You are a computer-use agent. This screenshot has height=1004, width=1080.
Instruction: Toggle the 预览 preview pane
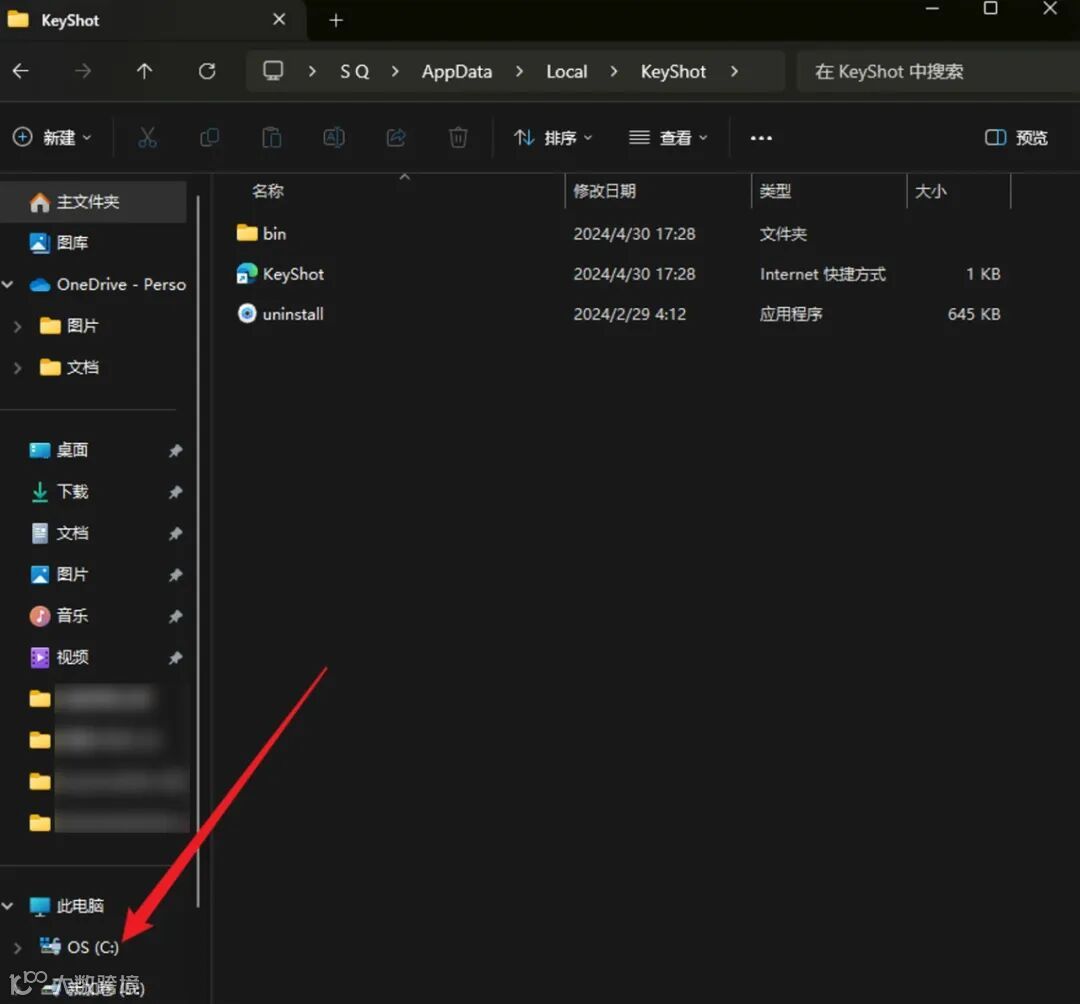click(x=1016, y=138)
